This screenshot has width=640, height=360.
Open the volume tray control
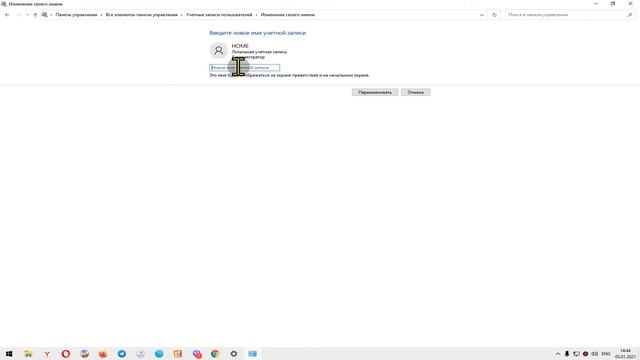[x=595, y=353]
